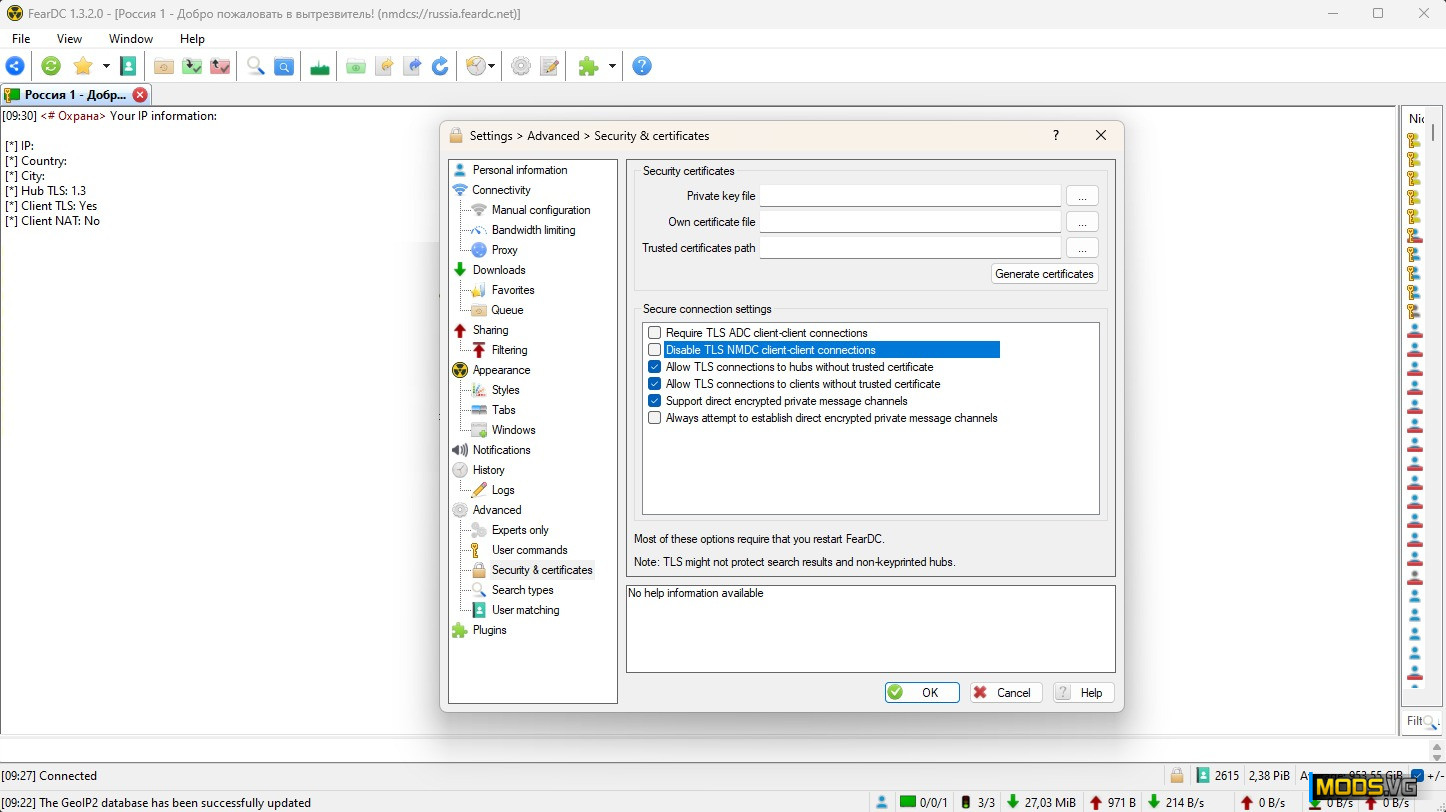This screenshot has height=812, width=1446.
Task: Open the dropdown arrow beside the clock icon
Action: tap(492, 66)
